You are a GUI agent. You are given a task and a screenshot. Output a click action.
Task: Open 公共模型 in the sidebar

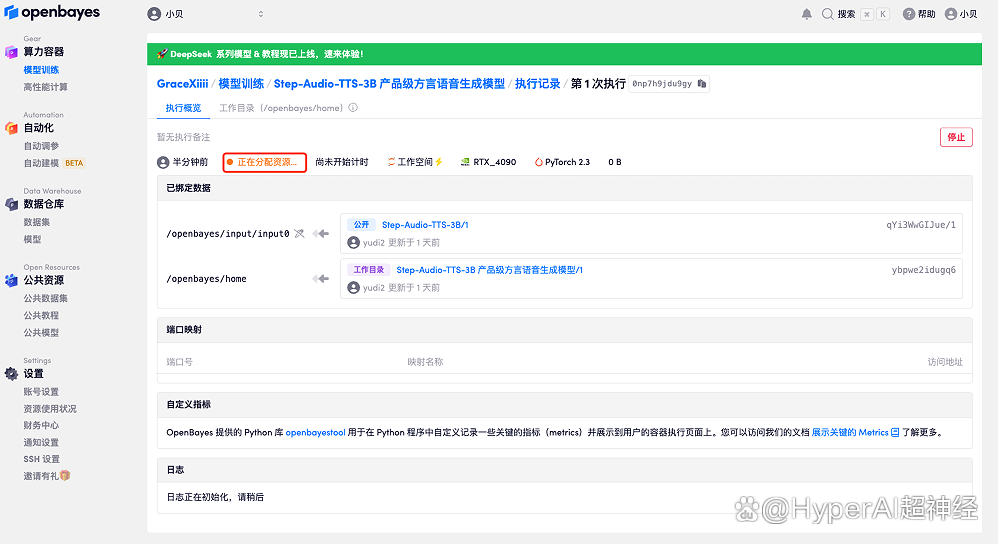[x=41, y=332]
